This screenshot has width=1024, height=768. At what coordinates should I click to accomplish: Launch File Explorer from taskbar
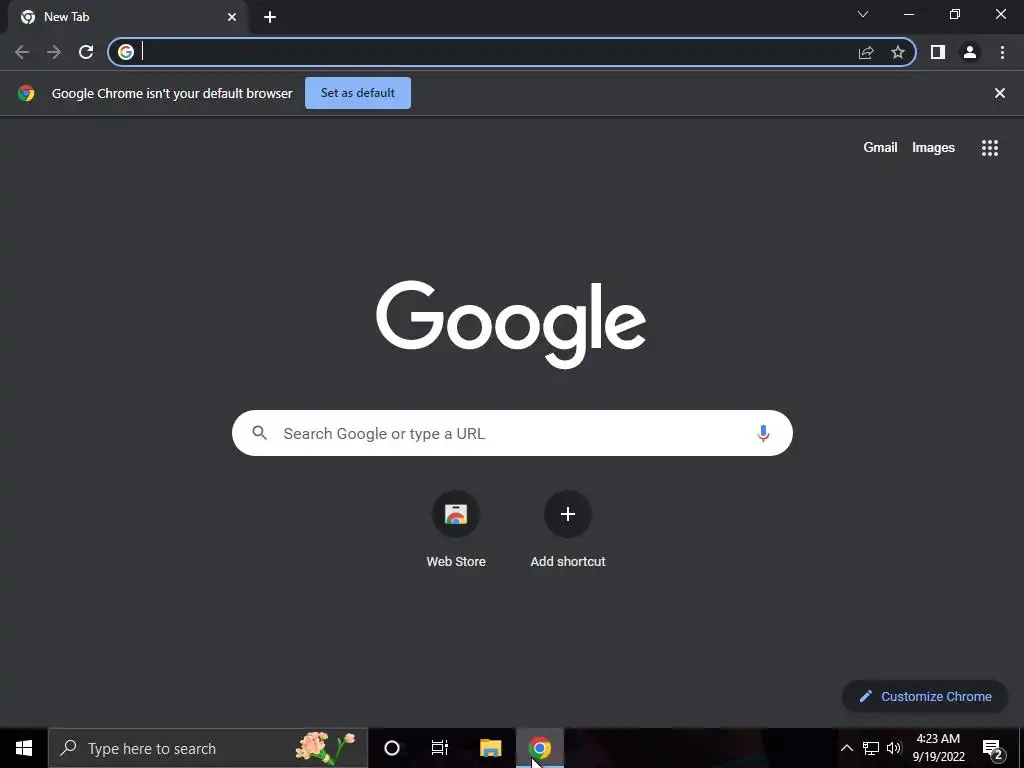click(490, 748)
